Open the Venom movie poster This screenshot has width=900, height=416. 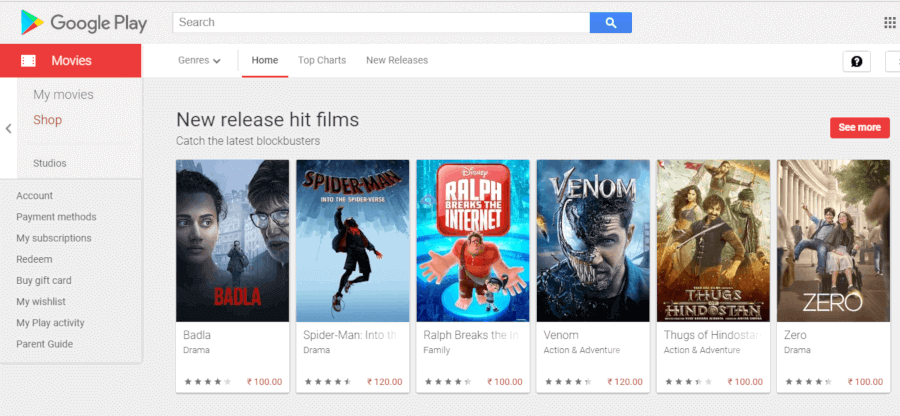593,240
